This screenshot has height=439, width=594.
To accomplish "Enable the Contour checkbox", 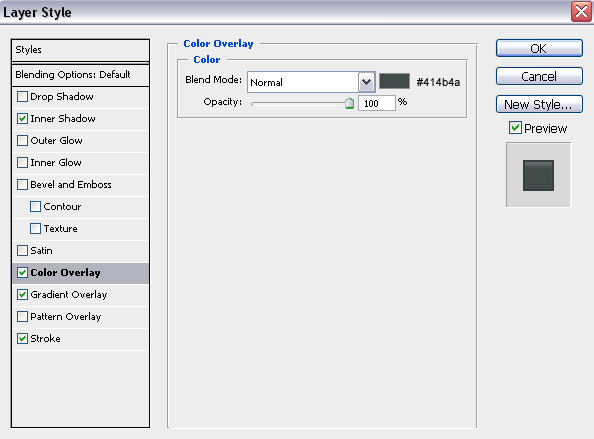I will (x=35, y=206).
